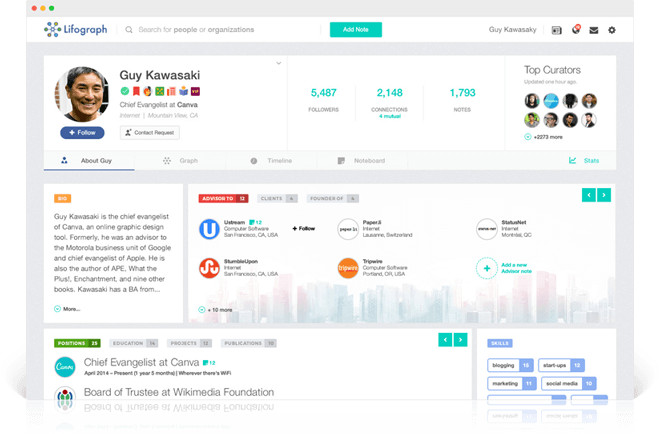Viewport: 660px width, 434px height.
Task: Select the Publications tab
Action: click(x=249, y=343)
